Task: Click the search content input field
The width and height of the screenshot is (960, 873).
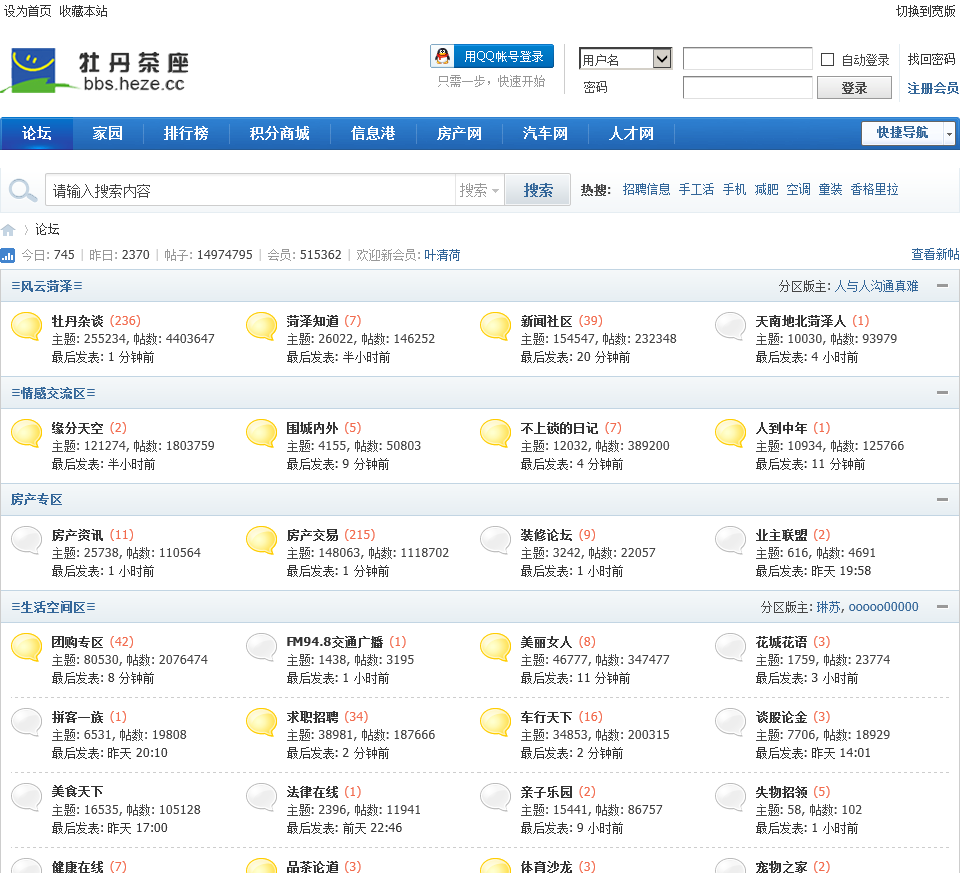Action: tap(250, 190)
